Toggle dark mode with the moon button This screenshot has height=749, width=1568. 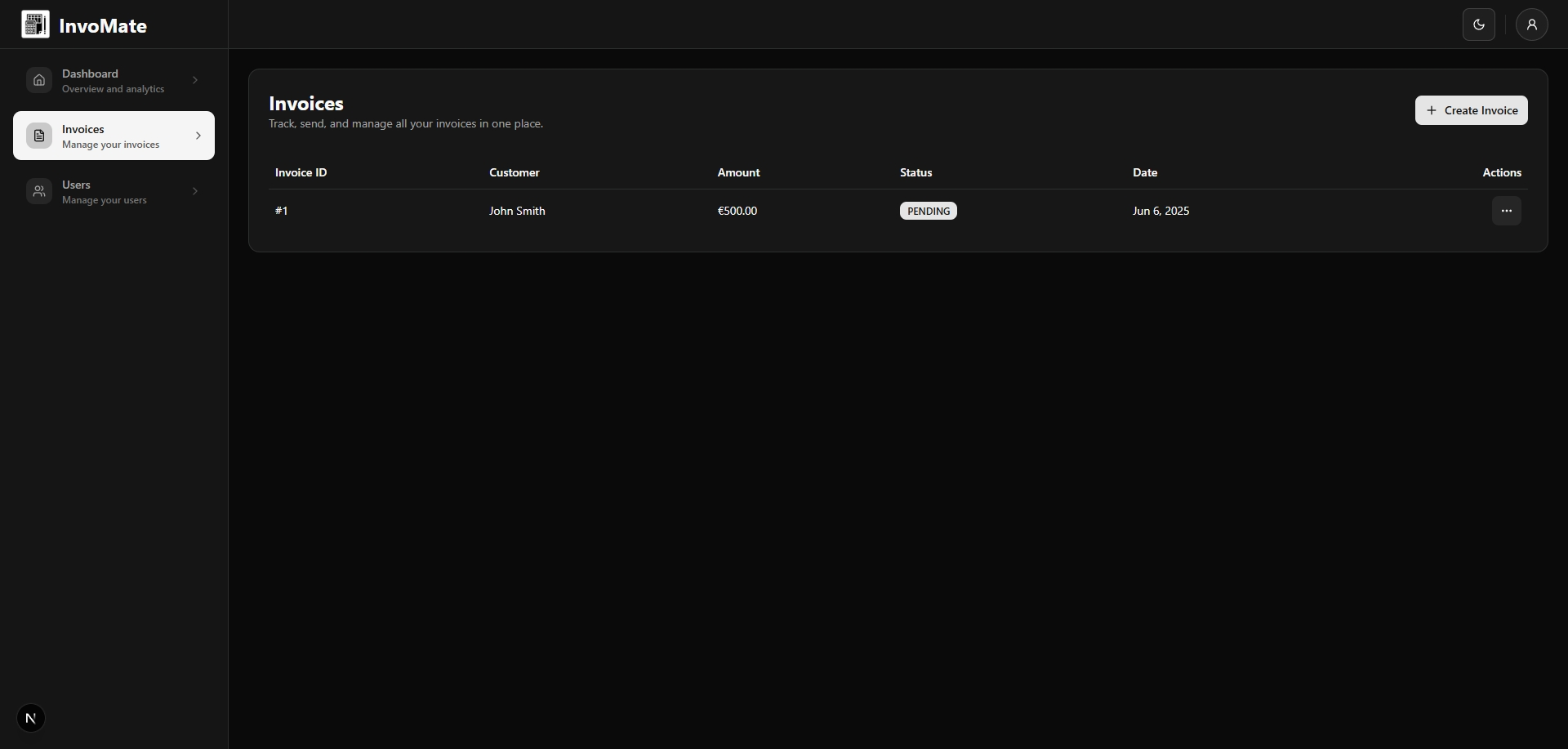[x=1478, y=25]
